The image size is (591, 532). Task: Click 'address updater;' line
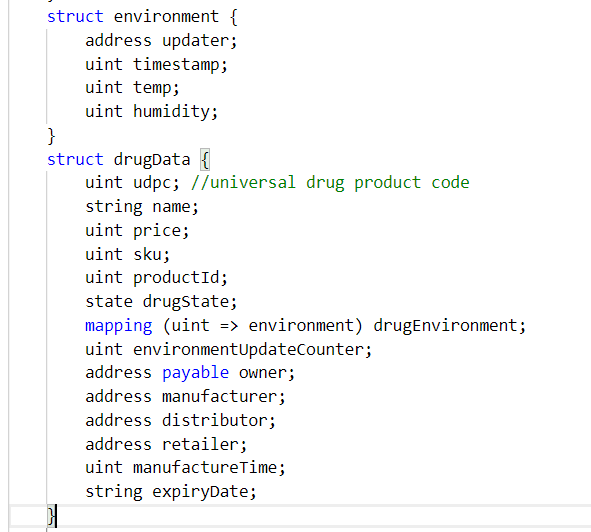(161, 41)
